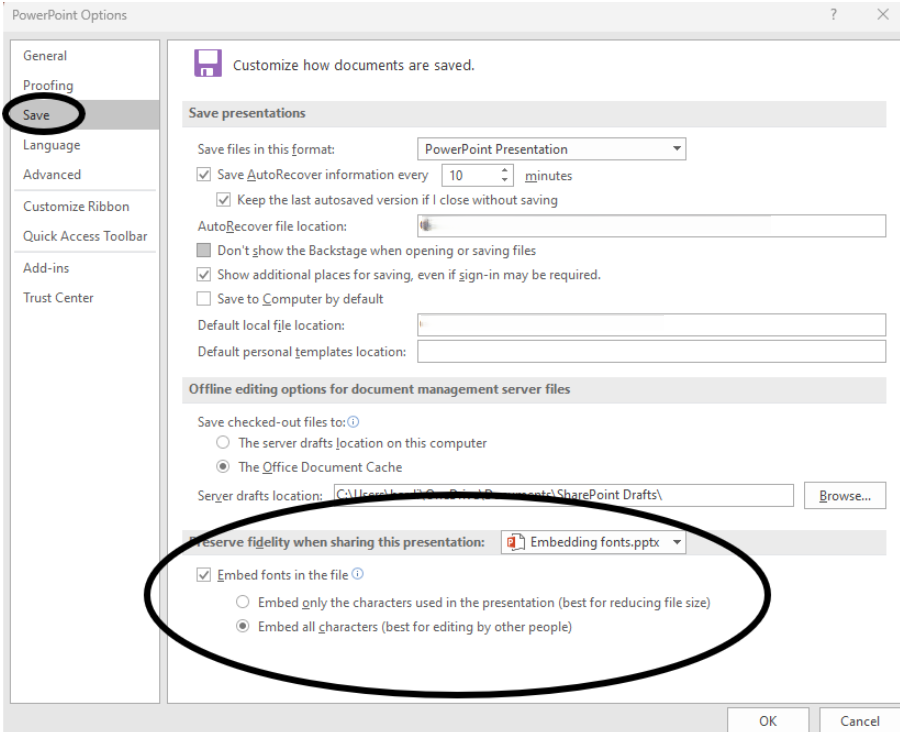Enable Save to Computer by default

point(203,299)
